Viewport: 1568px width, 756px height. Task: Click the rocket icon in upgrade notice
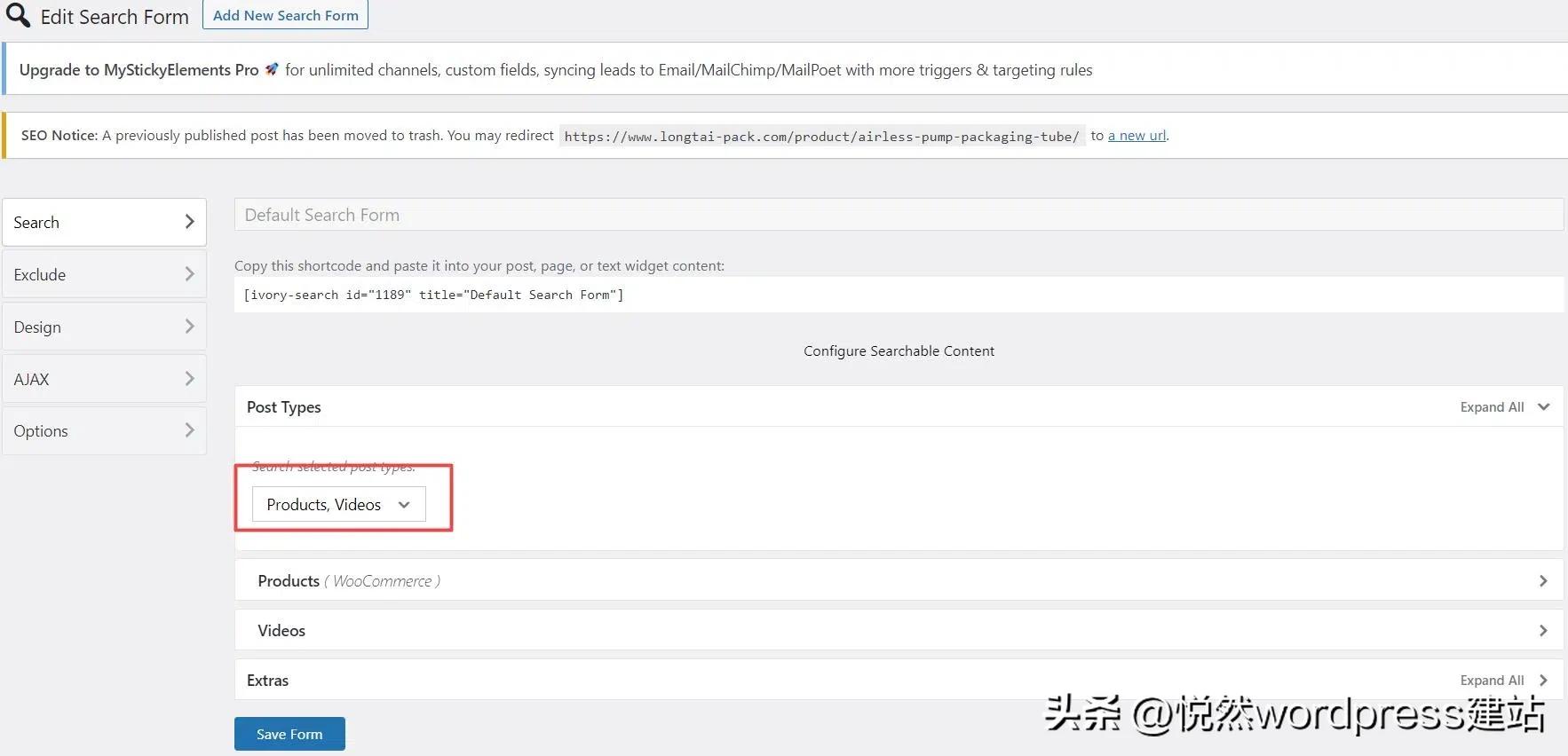click(272, 69)
